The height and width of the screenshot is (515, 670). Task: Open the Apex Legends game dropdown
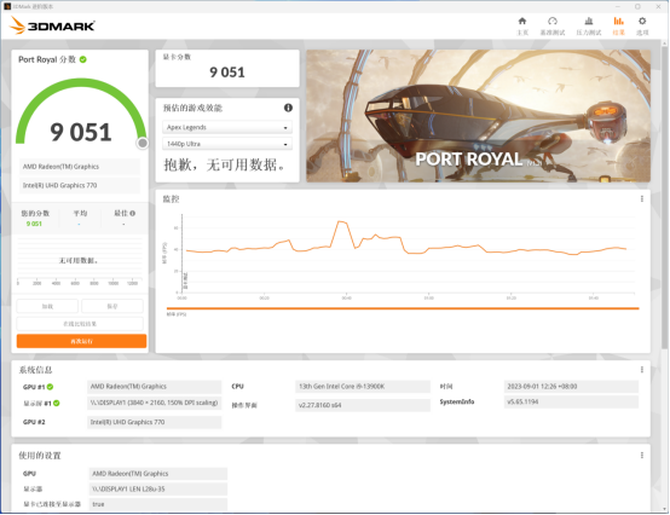pyautogui.click(x=227, y=127)
